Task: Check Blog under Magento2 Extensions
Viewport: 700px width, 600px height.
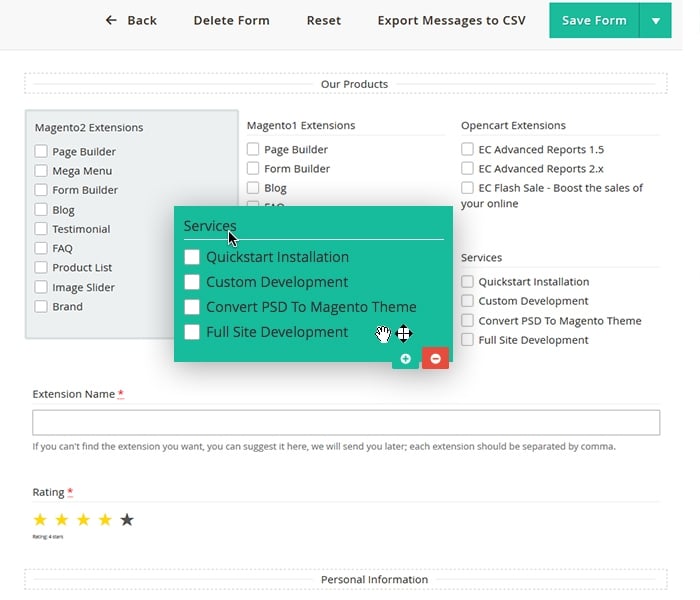Action: coord(41,209)
